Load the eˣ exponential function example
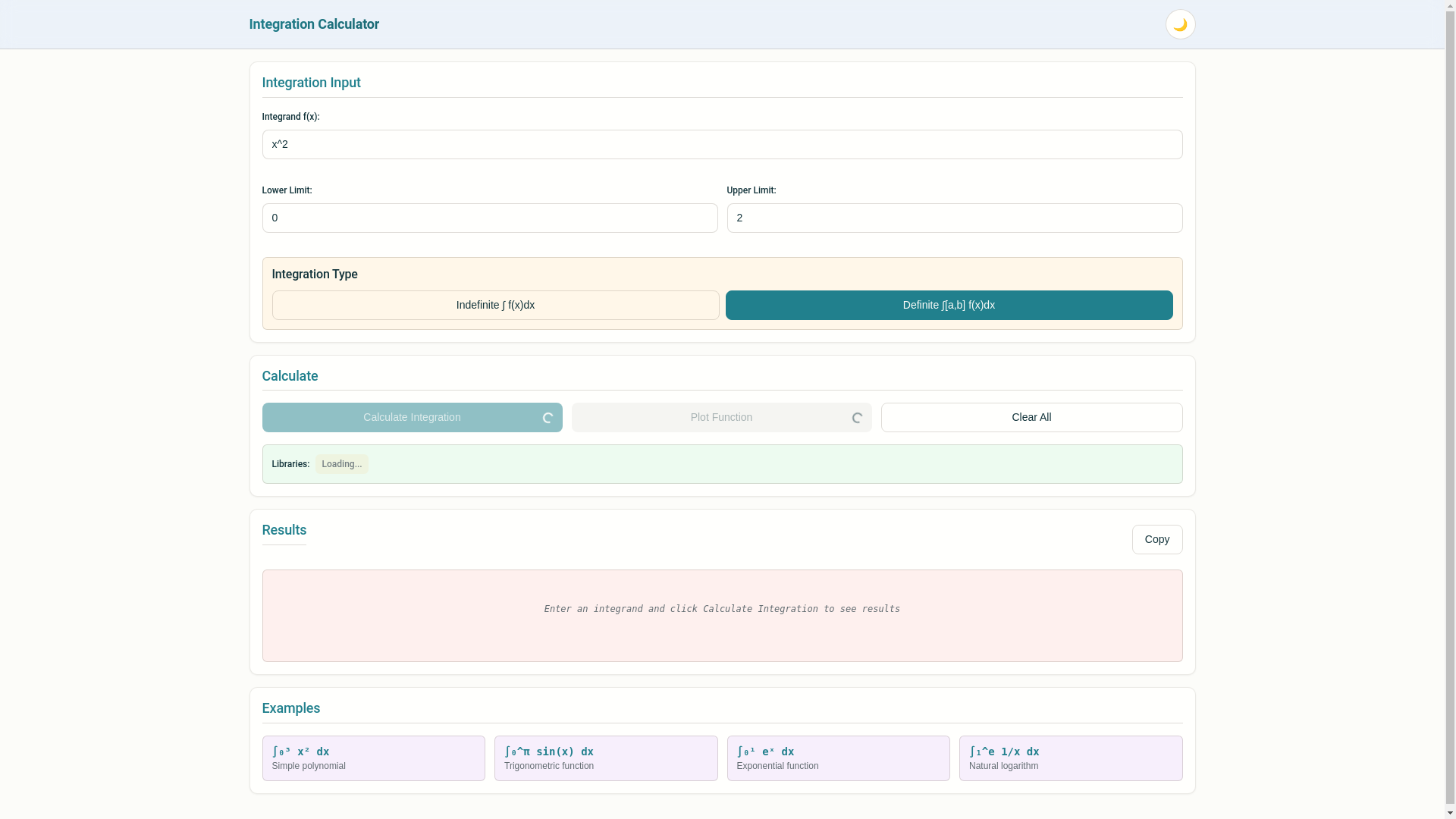 click(838, 758)
